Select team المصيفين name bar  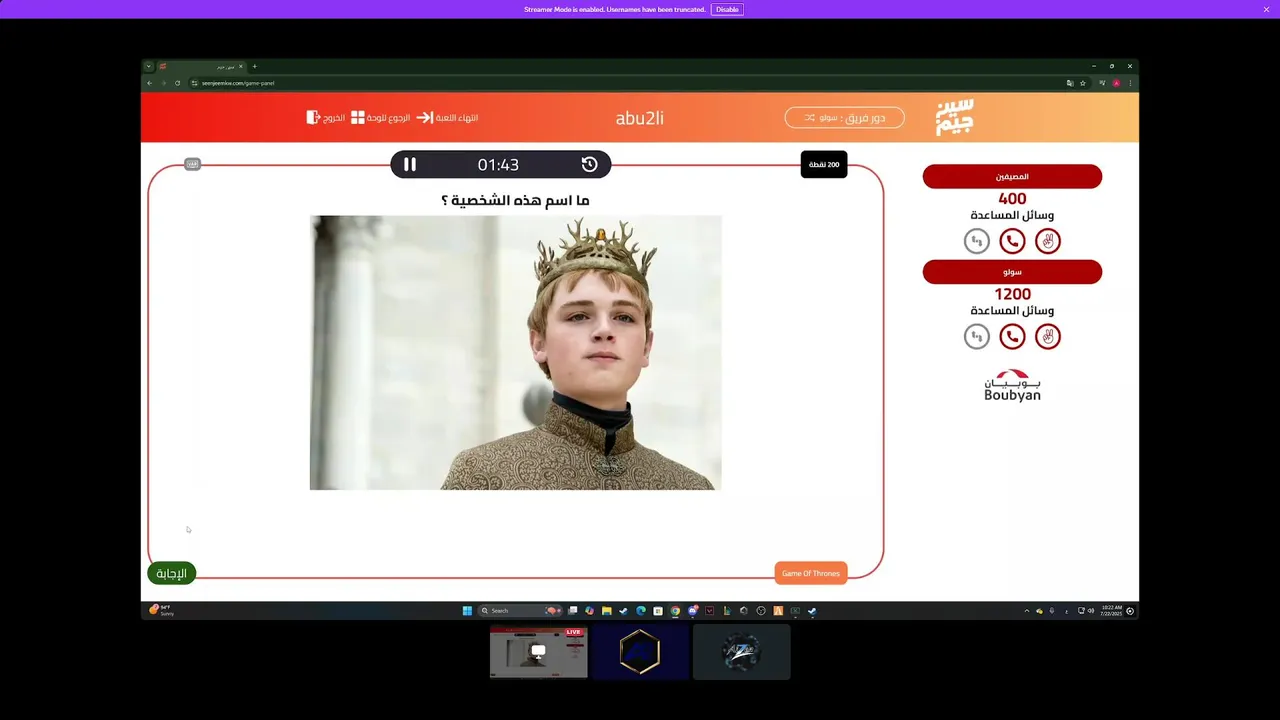tap(1012, 177)
